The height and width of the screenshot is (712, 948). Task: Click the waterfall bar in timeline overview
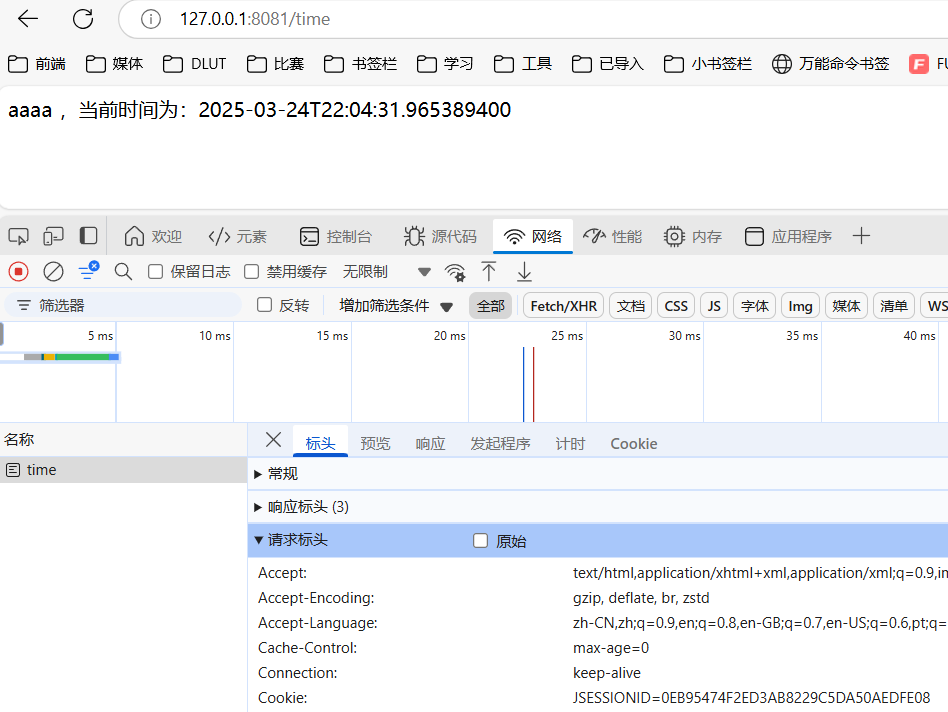pos(71,357)
